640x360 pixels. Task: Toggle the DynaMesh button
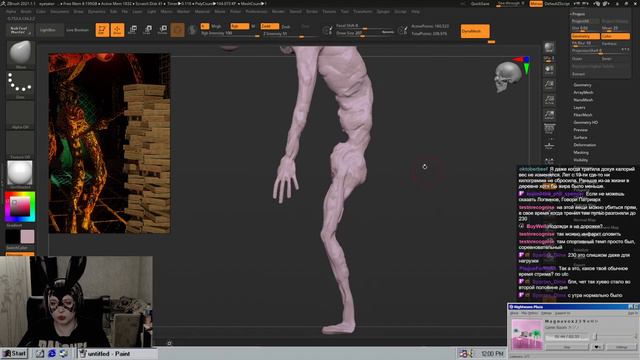pyautogui.click(x=475, y=31)
